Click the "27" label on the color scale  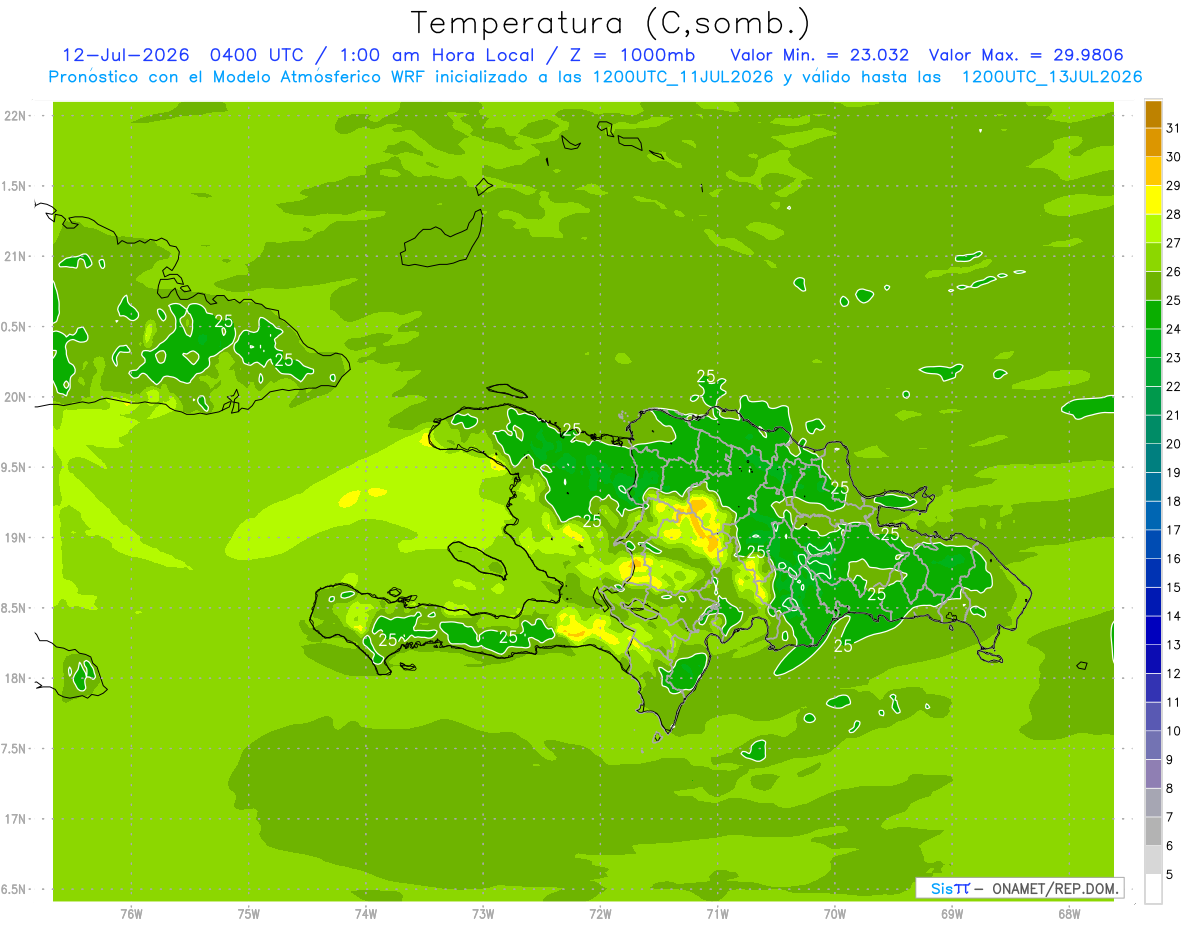point(1174,242)
